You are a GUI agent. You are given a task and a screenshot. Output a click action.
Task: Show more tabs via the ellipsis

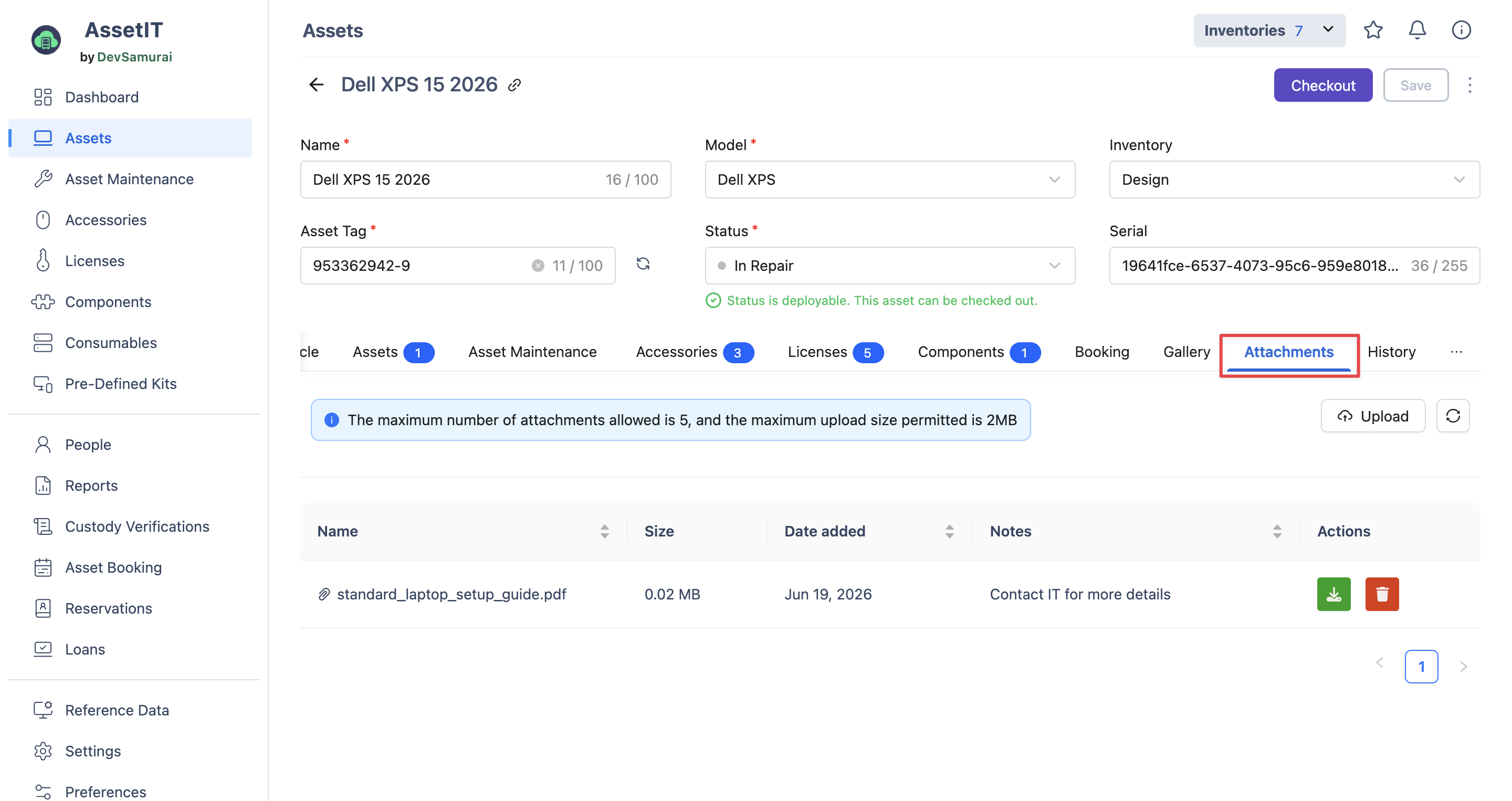coord(1456,352)
